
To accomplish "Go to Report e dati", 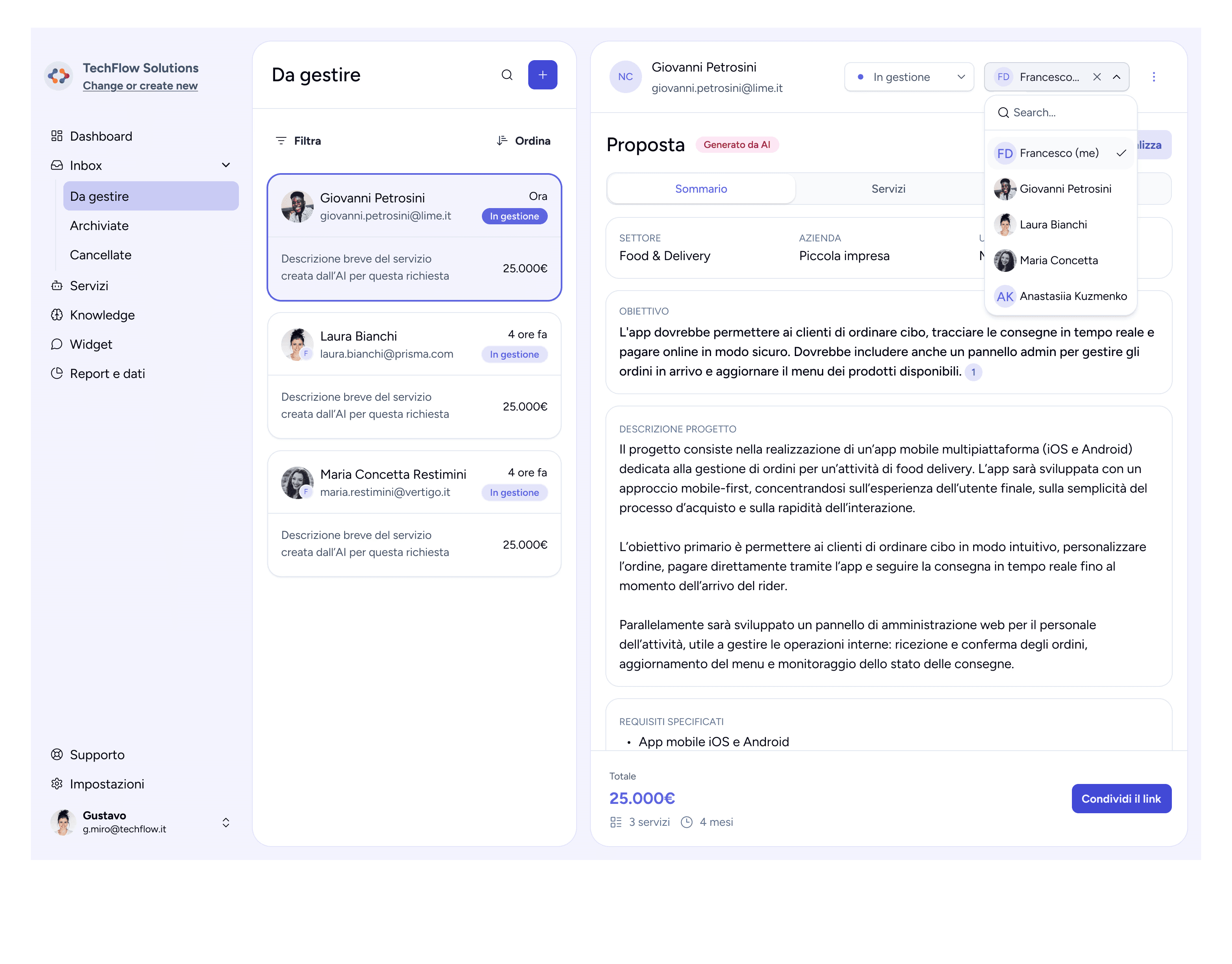I will 107,373.
